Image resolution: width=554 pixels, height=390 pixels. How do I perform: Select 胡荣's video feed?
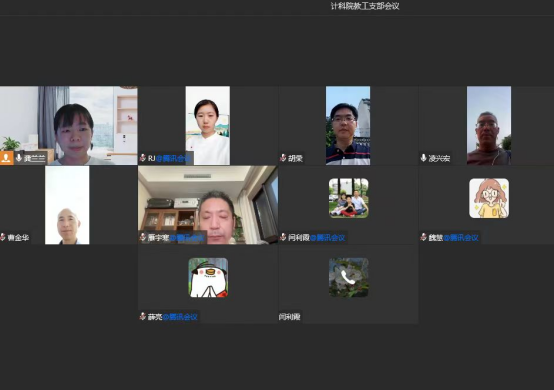pyautogui.click(x=348, y=125)
